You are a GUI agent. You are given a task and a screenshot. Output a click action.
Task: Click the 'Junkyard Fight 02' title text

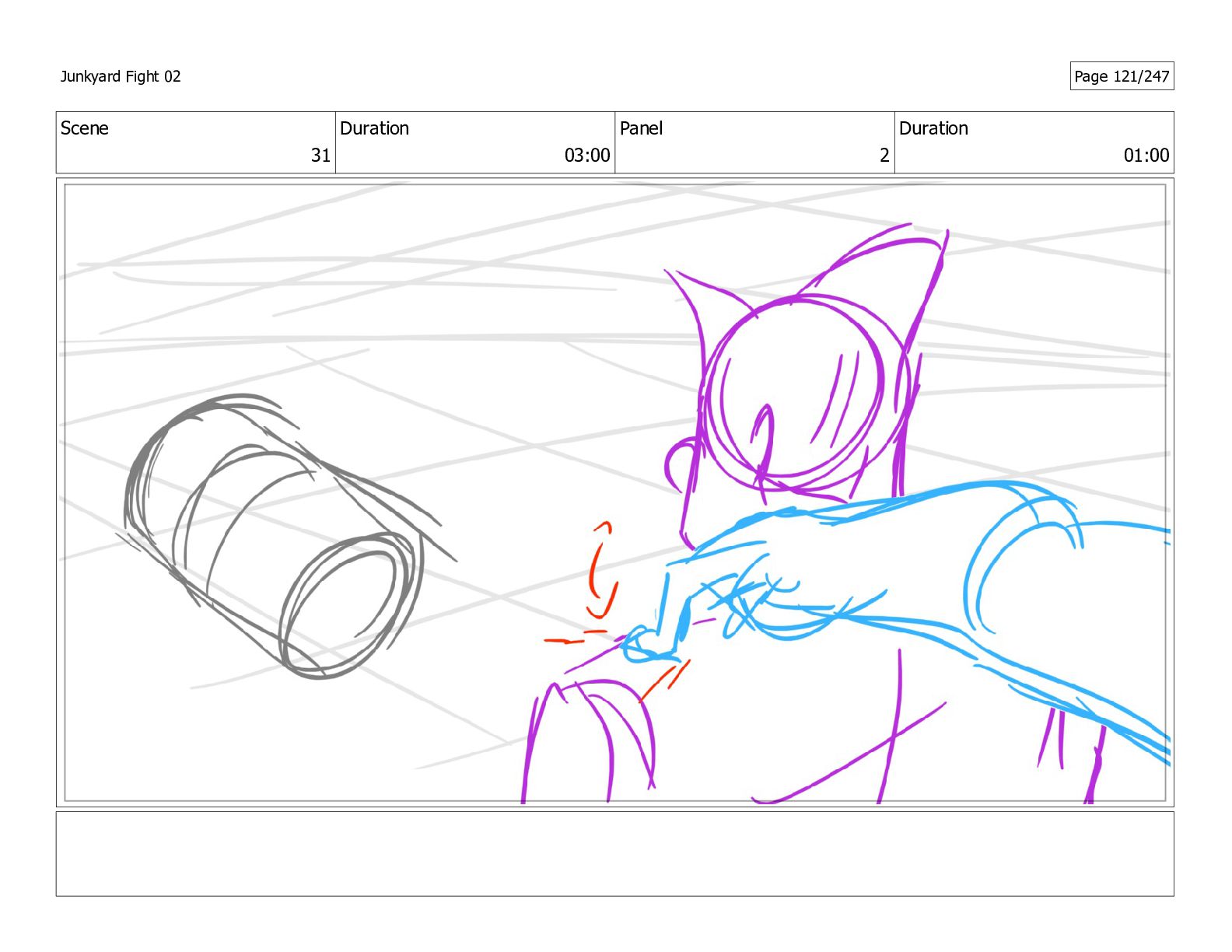[121, 76]
